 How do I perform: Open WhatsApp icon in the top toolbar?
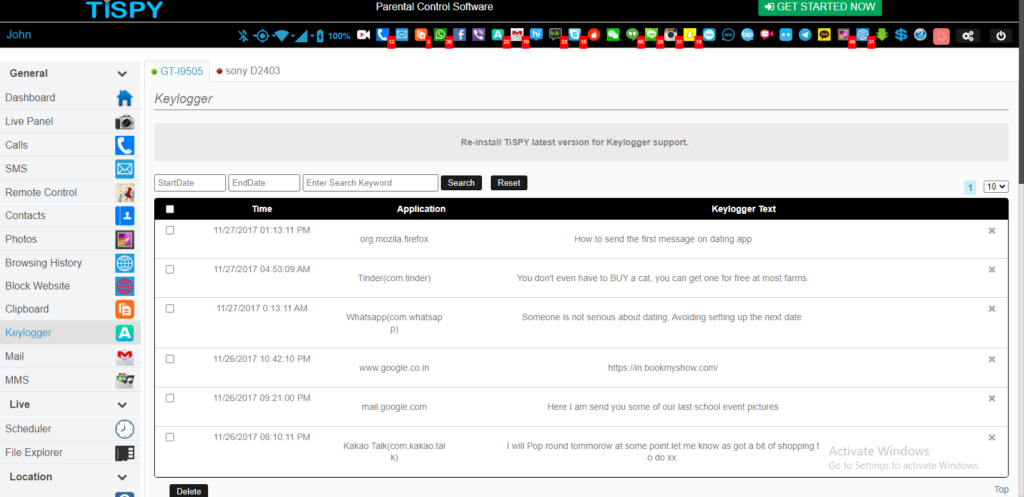click(440, 35)
